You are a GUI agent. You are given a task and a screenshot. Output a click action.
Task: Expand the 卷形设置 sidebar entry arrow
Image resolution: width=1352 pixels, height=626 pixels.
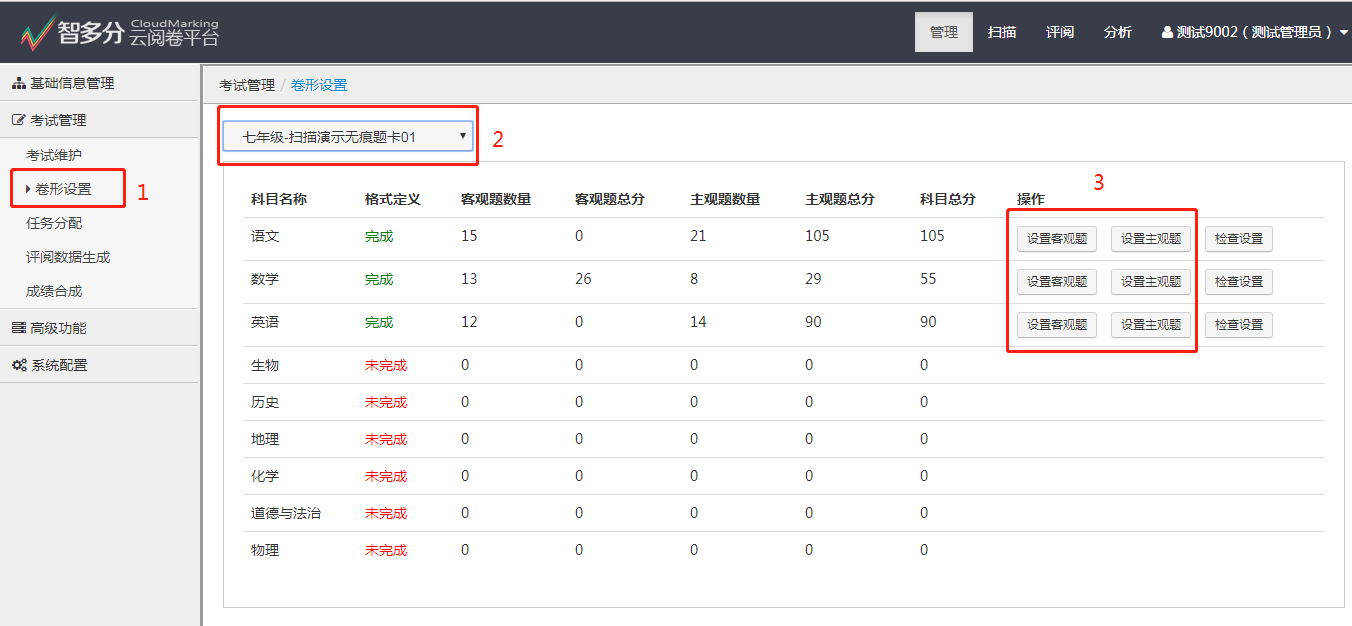click(30, 187)
